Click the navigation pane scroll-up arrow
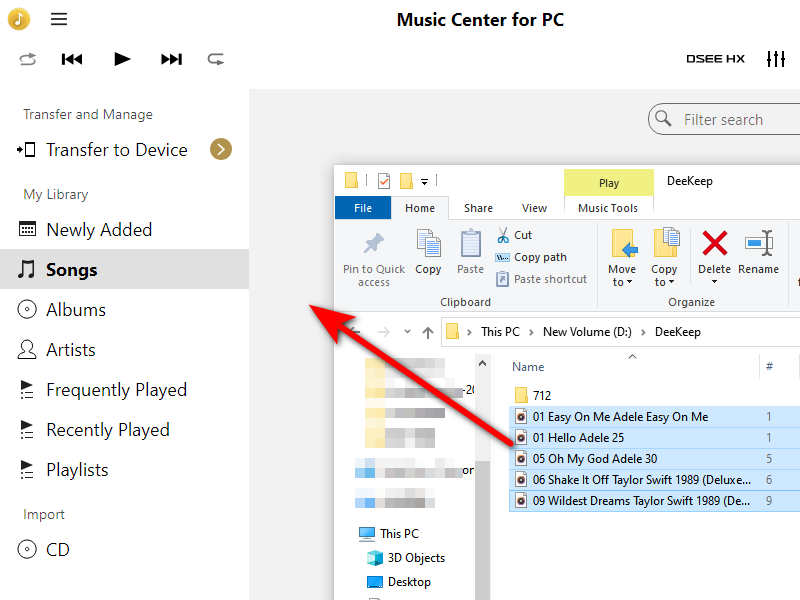 [x=482, y=364]
